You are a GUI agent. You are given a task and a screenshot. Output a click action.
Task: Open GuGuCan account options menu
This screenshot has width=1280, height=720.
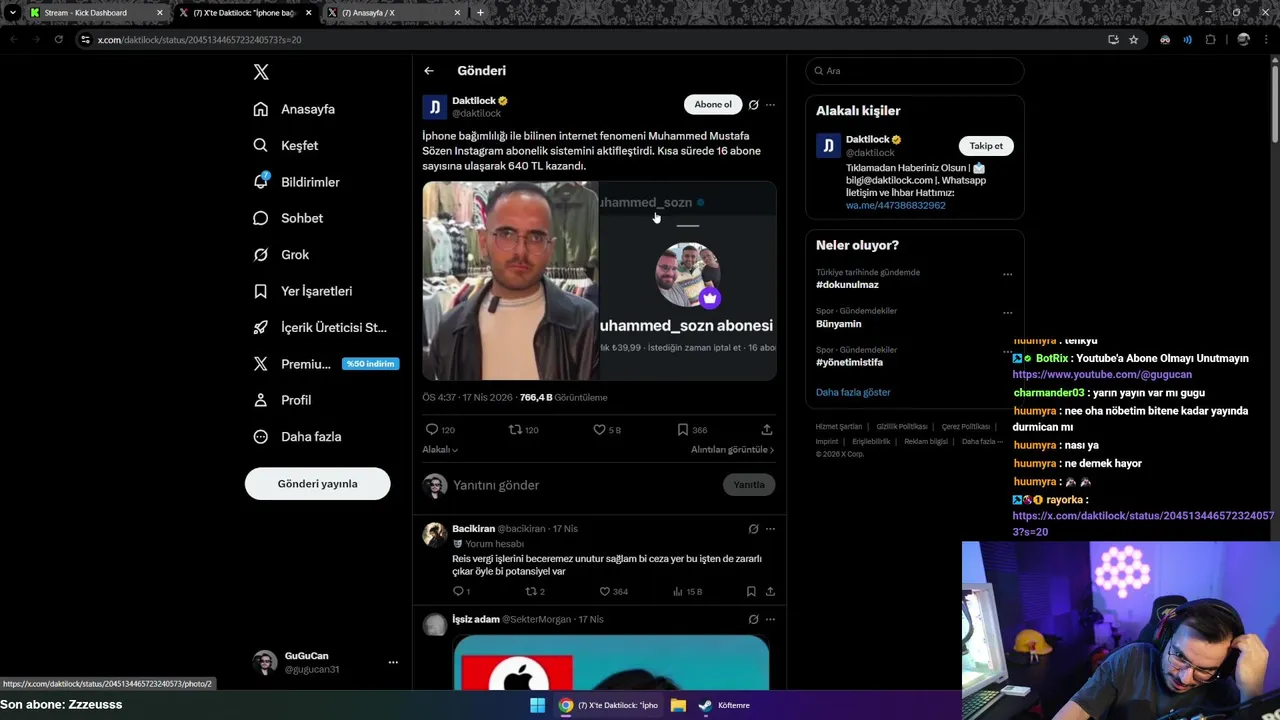tap(393, 662)
